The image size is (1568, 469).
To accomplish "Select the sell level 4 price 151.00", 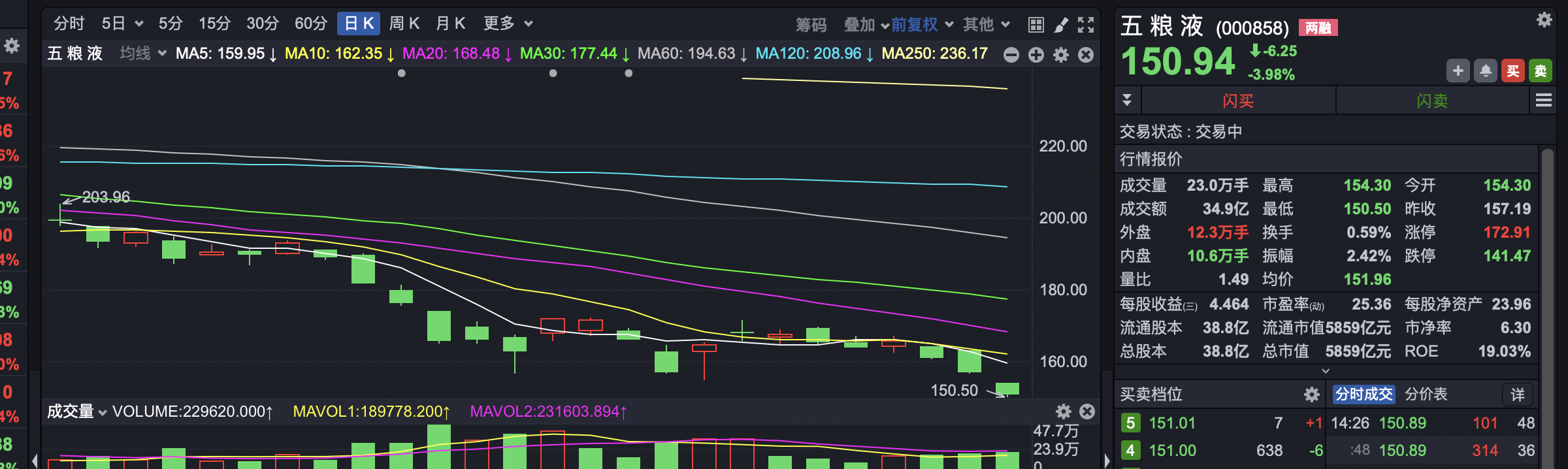I will point(1172,451).
